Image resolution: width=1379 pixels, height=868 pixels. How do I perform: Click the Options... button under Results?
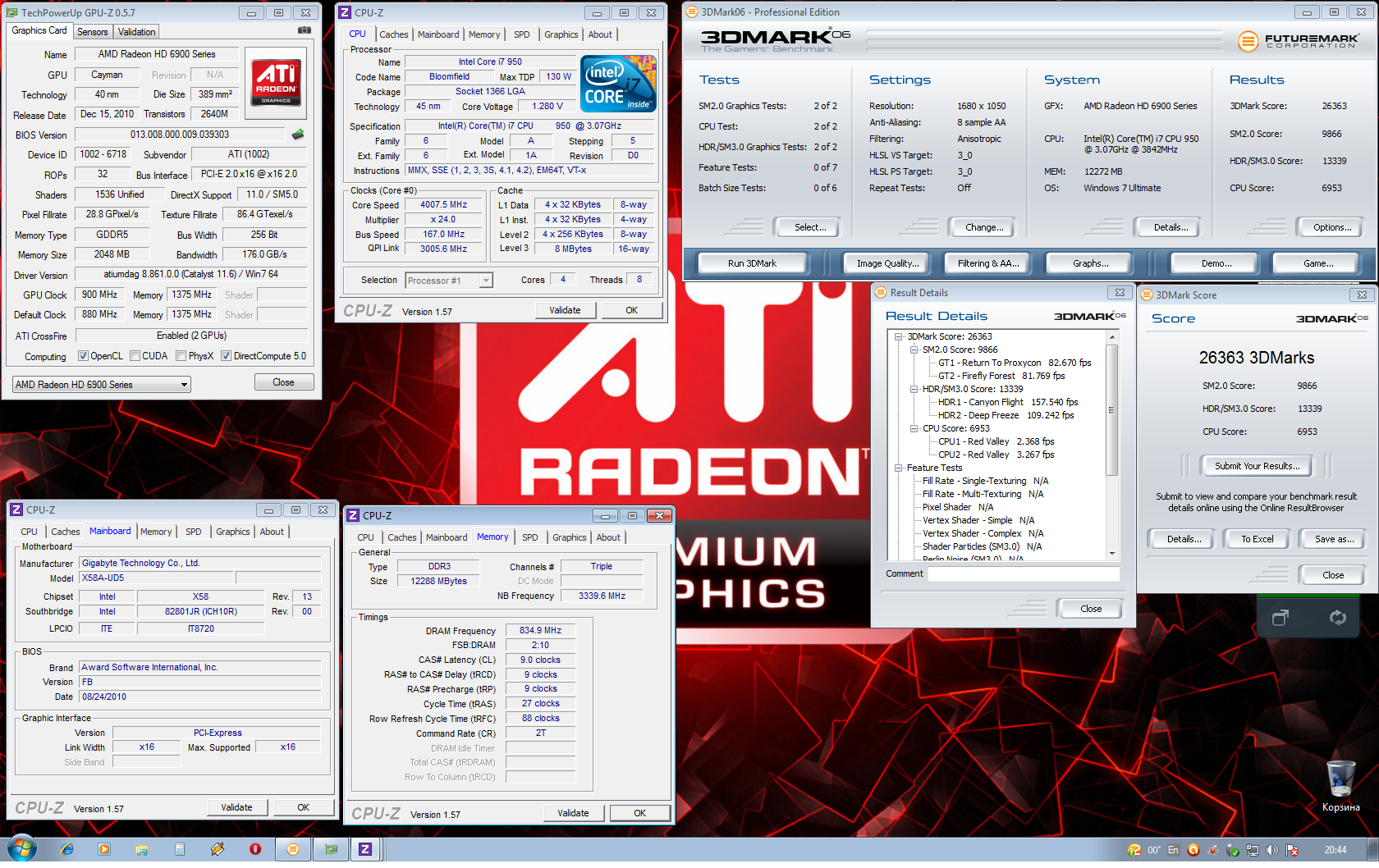point(1331,227)
